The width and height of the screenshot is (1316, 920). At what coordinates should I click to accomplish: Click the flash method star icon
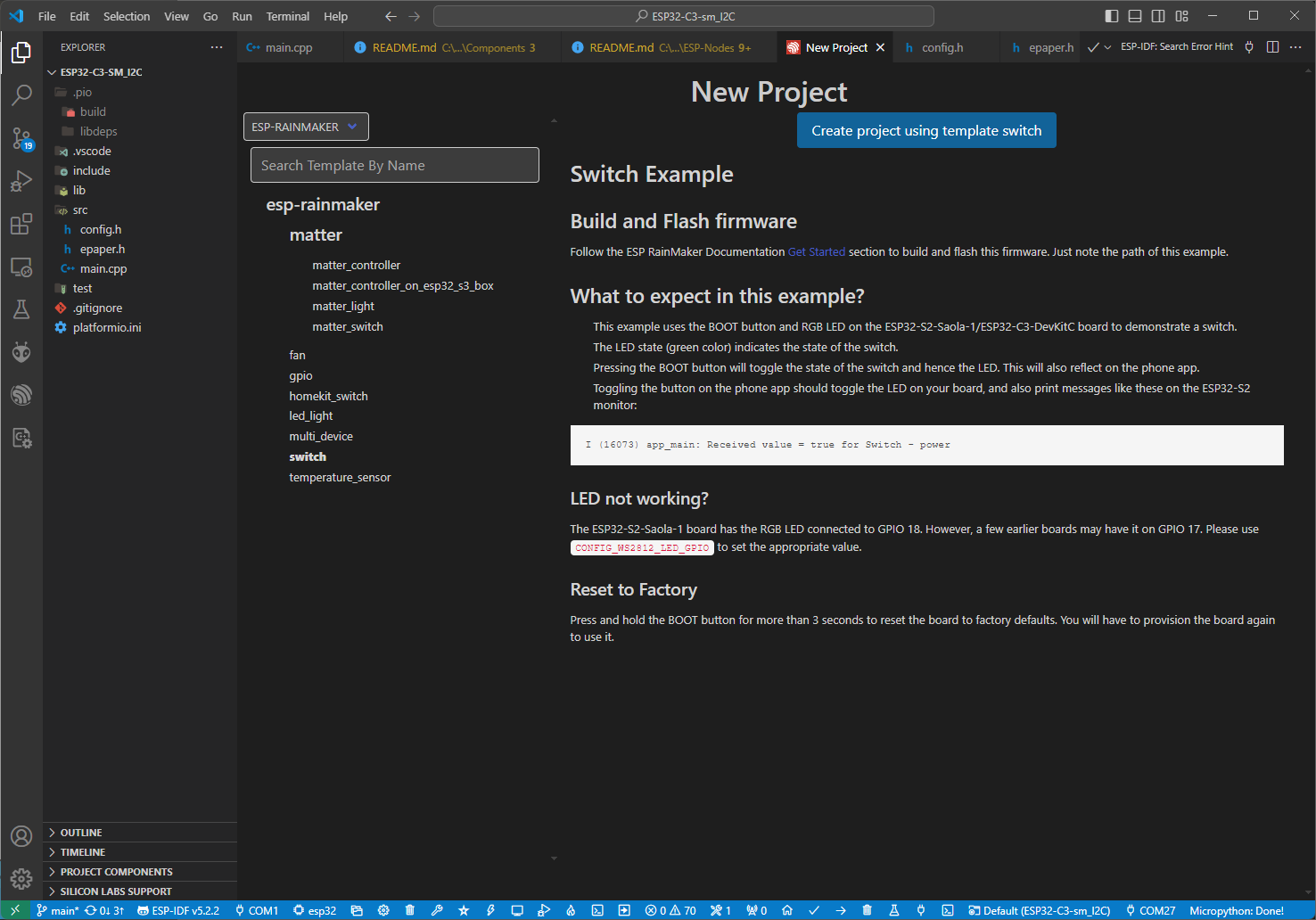[x=464, y=910]
